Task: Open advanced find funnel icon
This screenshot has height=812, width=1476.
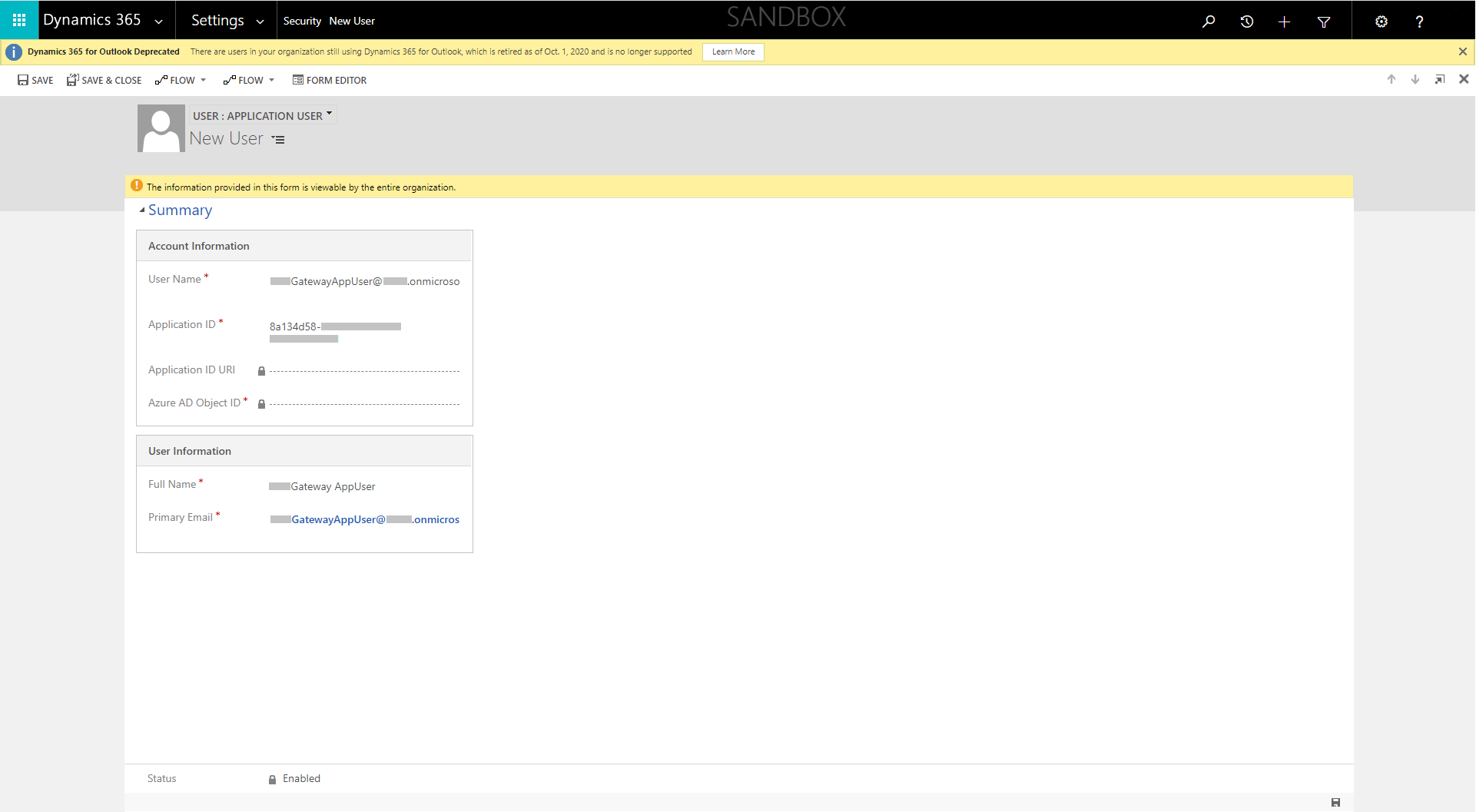Action: (x=1323, y=22)
